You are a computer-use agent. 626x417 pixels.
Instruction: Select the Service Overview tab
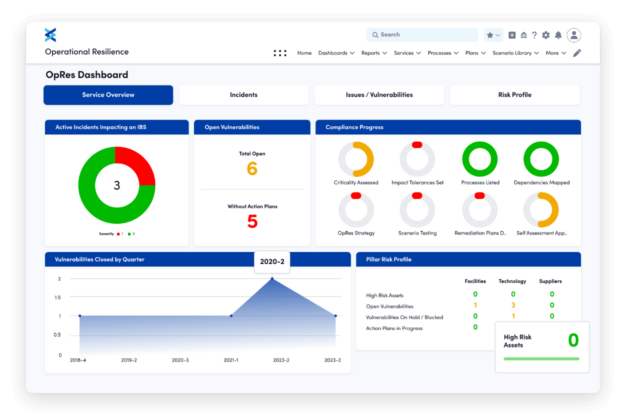point(108,95)
